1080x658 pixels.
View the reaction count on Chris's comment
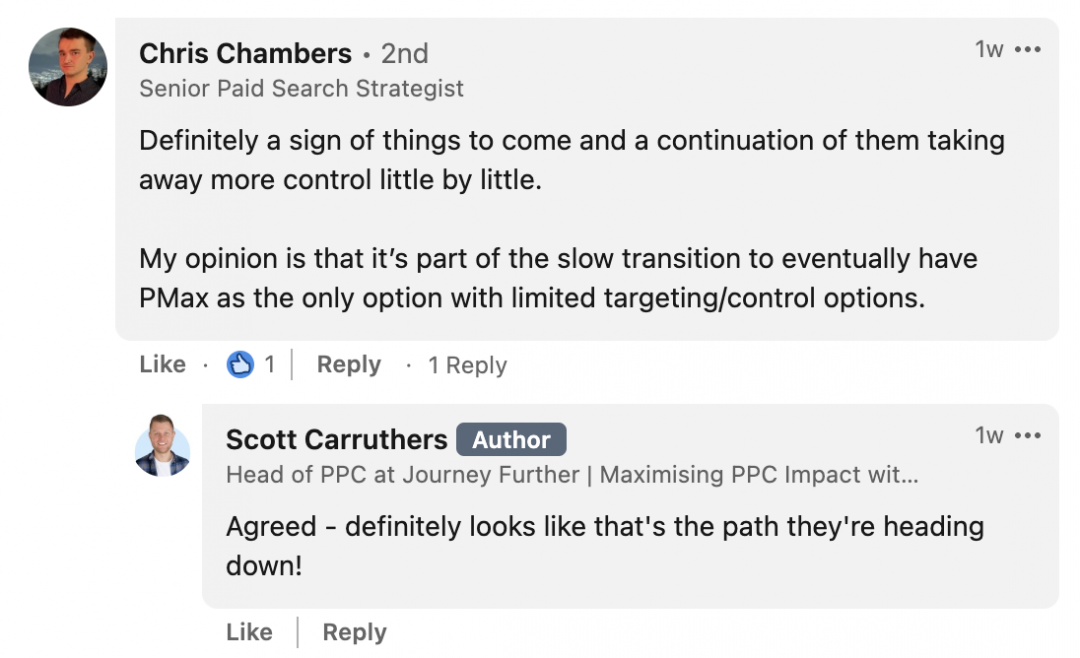(269, 364)
